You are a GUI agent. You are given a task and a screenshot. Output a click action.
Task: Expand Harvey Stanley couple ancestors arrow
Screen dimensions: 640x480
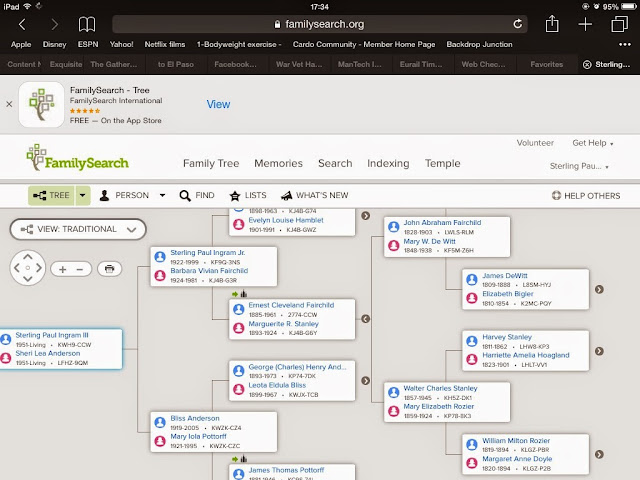click(599, 351)
